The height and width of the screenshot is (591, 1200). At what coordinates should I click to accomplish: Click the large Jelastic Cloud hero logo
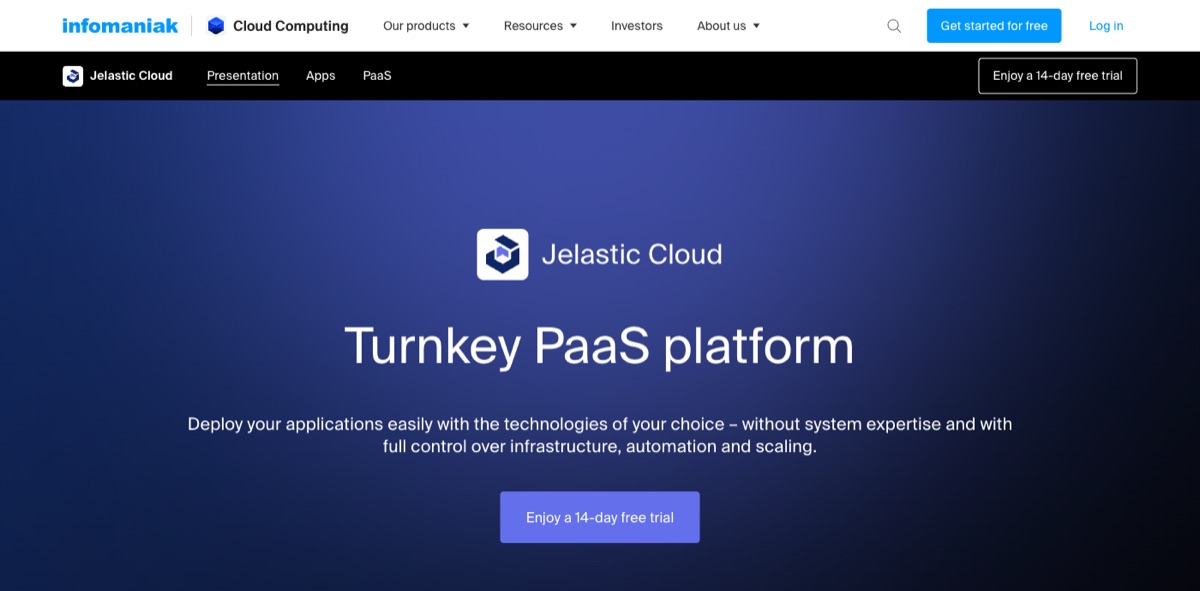502,254
